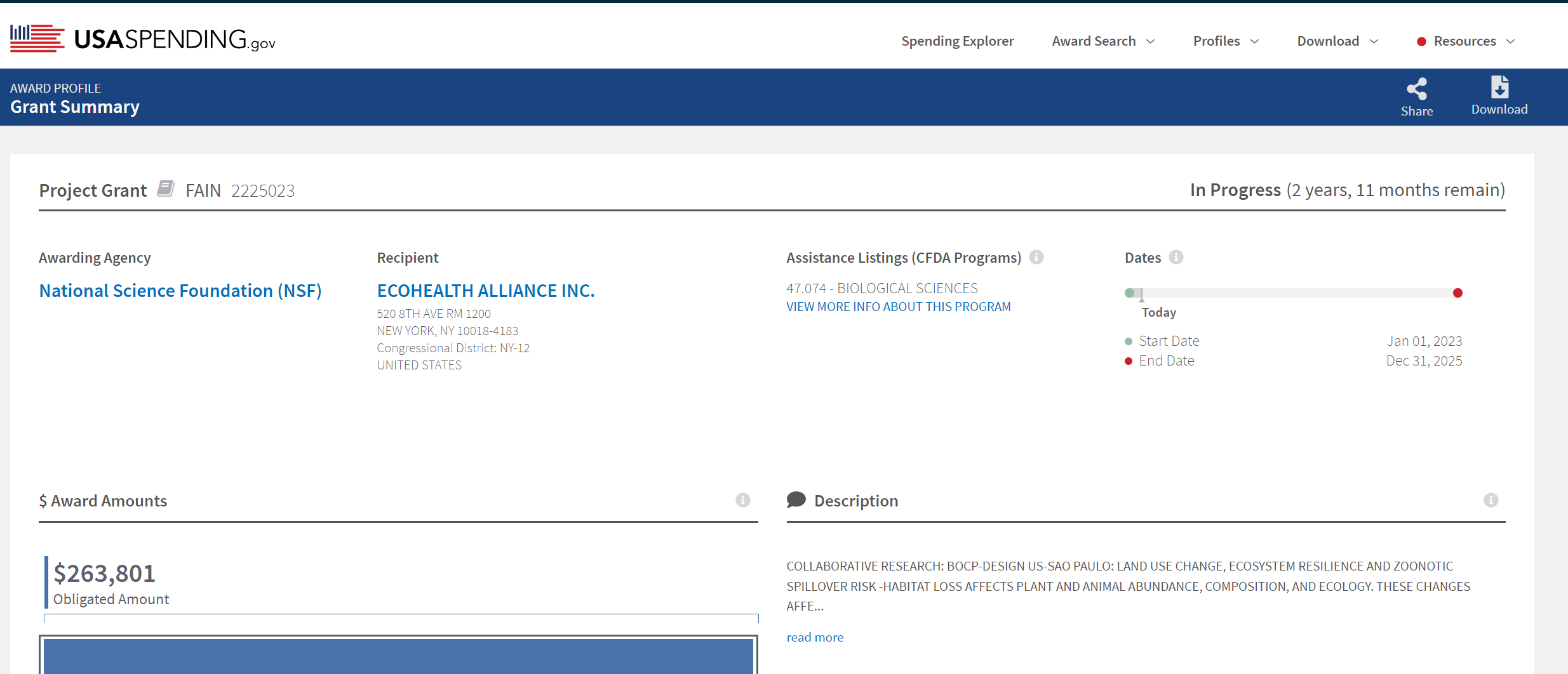Click the USAspending.gov logo

pos(143,39)
